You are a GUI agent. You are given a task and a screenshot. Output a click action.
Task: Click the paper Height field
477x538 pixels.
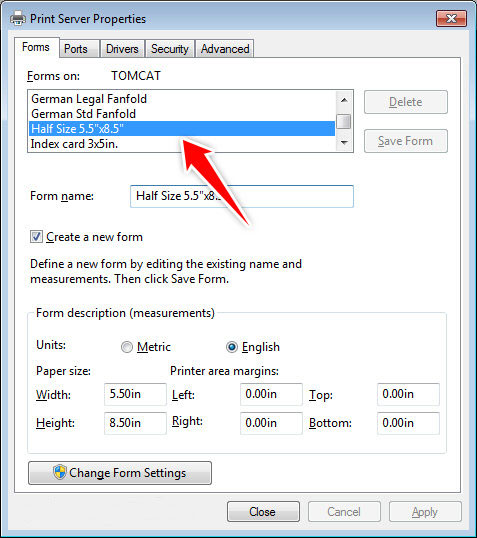click(x=135, y=423)
